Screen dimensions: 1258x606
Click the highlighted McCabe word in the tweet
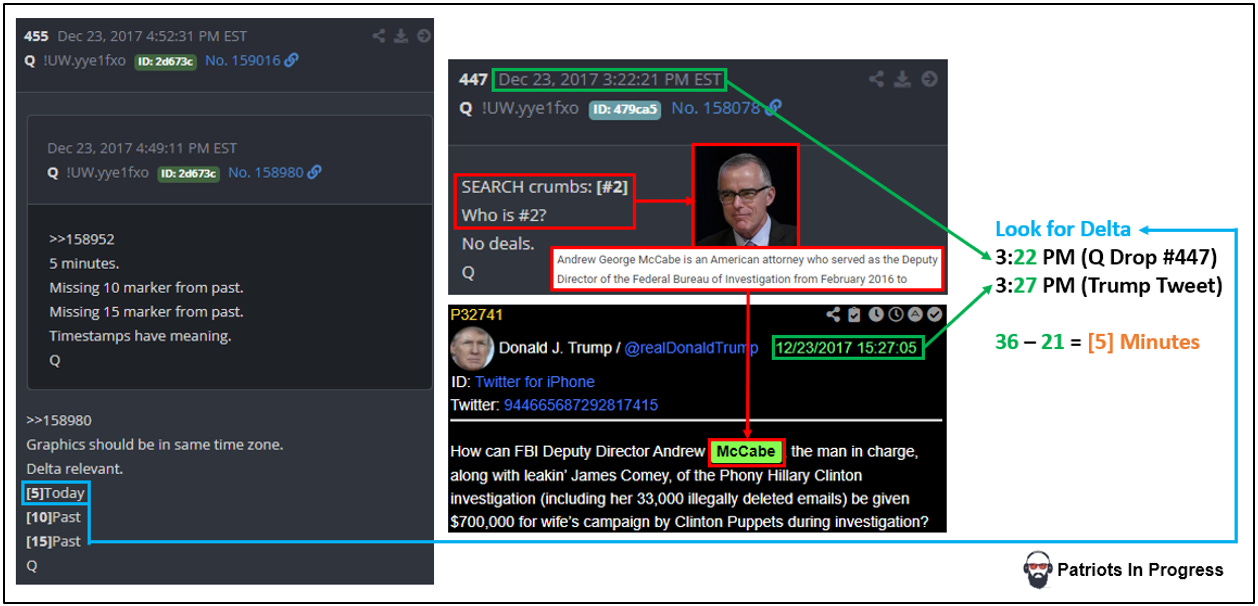coord(747,452)
